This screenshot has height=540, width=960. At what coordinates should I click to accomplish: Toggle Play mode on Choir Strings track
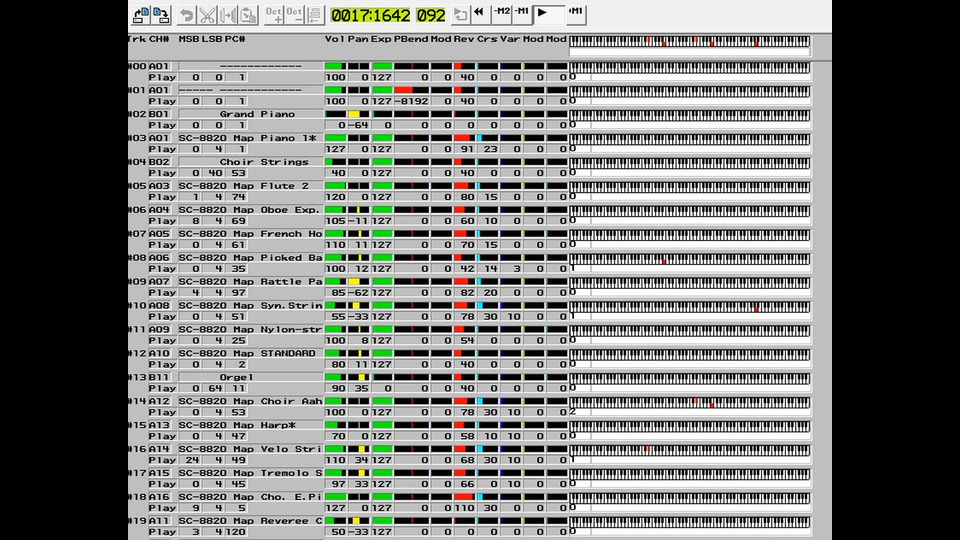[162, 173]
